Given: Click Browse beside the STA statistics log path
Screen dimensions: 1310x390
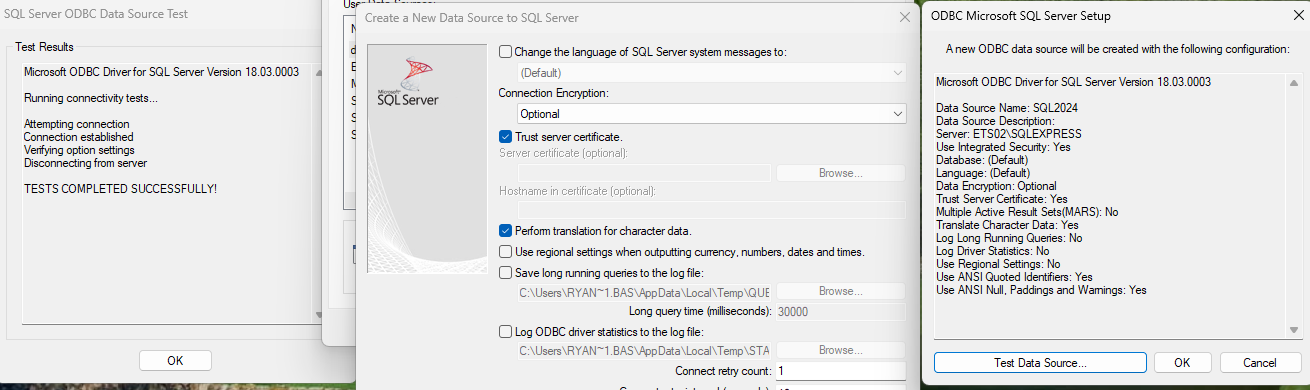Looking at the screenshot, I should pyautogui.click(x=840, y=351).
